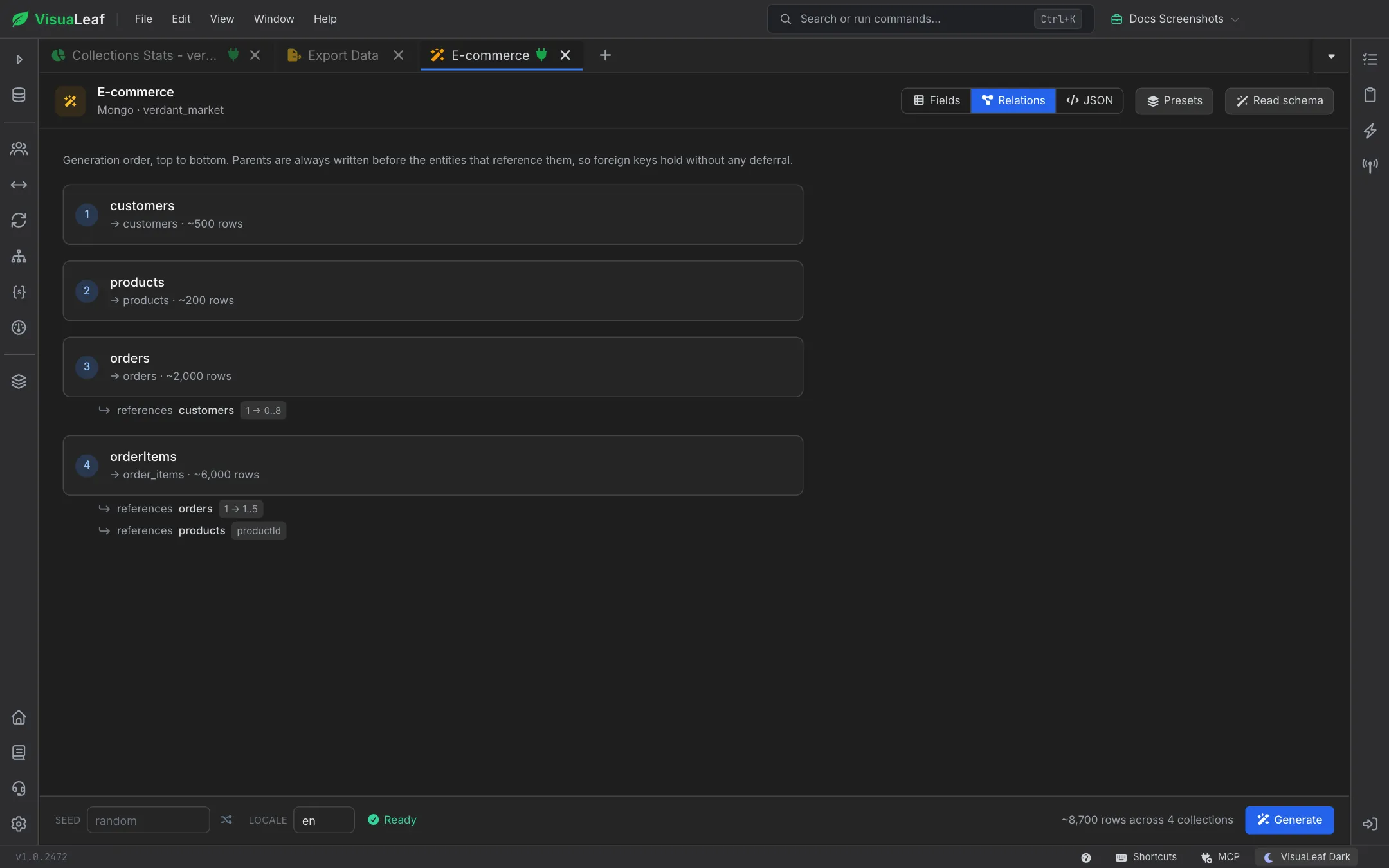
Task: Open Presets
Action: coord(1174,101)
